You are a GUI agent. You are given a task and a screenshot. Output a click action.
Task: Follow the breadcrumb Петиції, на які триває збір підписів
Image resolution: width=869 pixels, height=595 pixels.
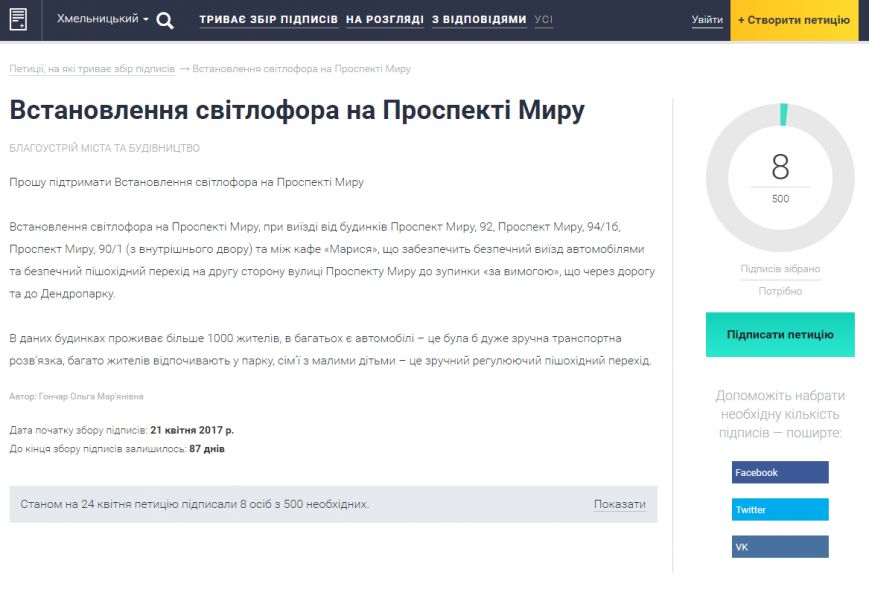coord(92,69)
